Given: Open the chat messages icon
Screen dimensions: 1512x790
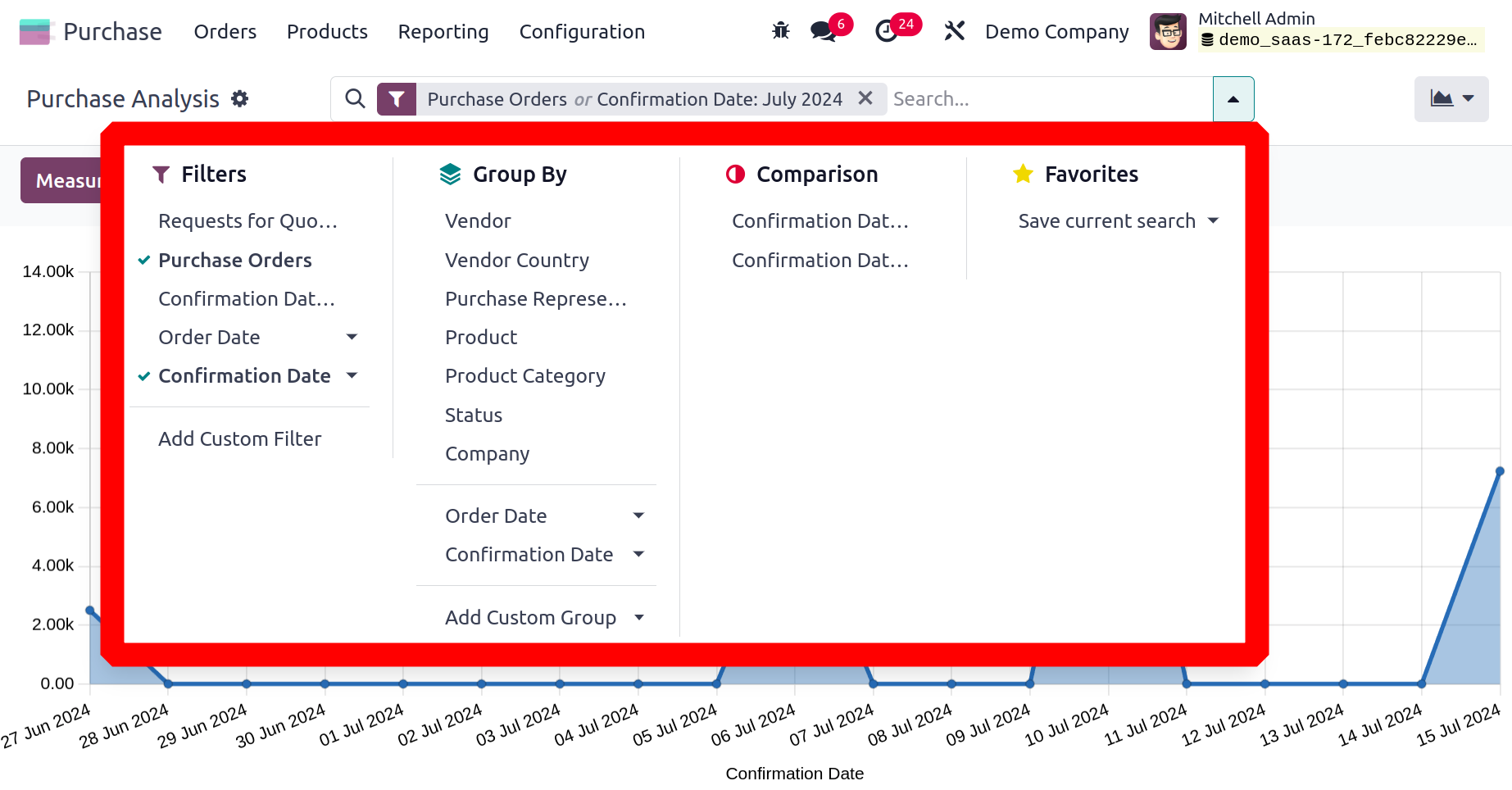Looking at the screenshot, I should coord(823,31).
